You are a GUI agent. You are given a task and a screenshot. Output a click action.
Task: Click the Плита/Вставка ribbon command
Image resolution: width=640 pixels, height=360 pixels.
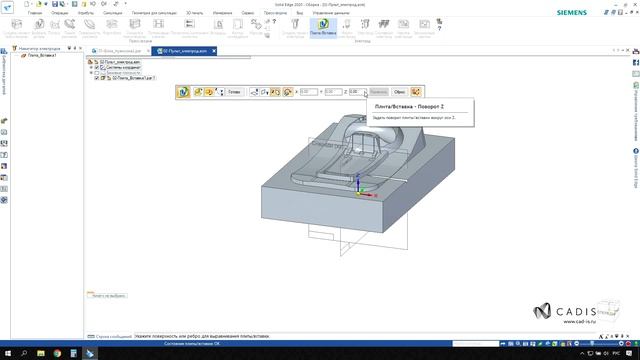pos(323,28)
